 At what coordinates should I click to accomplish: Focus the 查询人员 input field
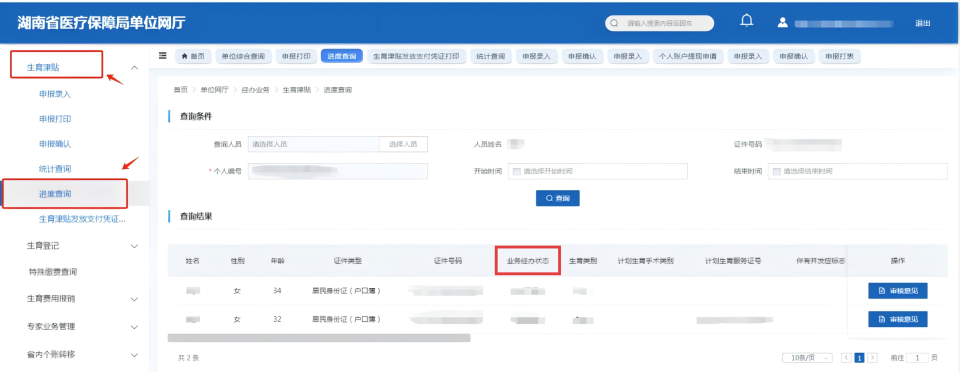coord(313,144)
